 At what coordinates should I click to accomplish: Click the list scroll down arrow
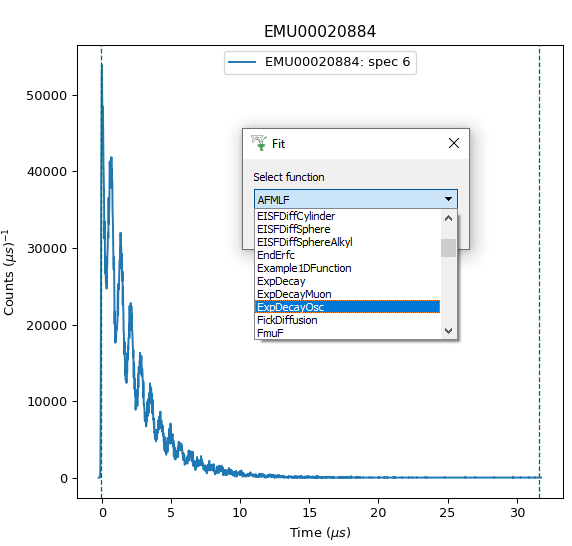(x=449, y=331)
